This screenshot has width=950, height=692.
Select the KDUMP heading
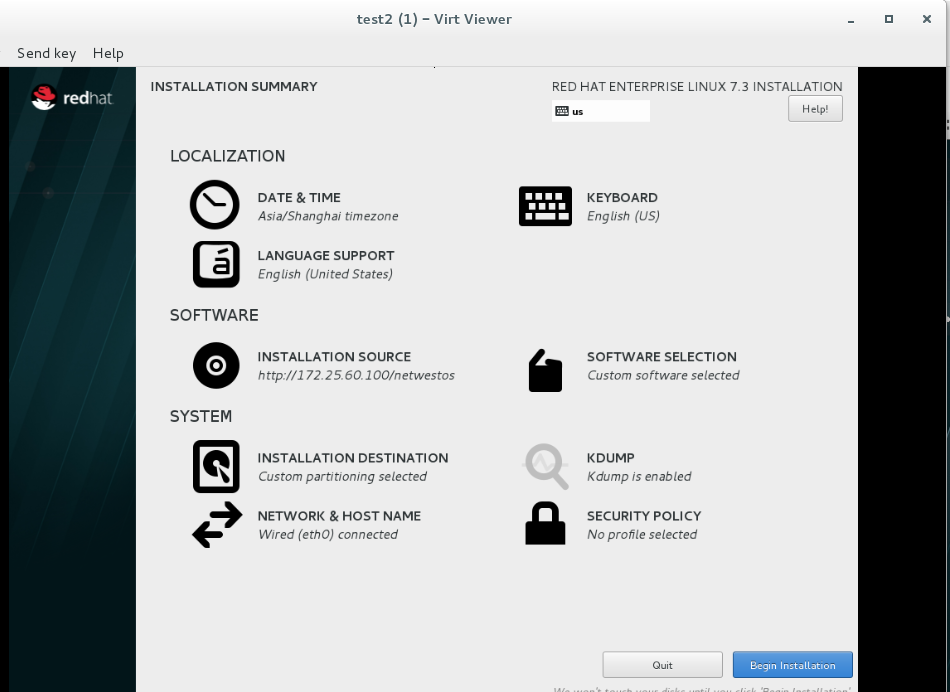tap(611, 458)
